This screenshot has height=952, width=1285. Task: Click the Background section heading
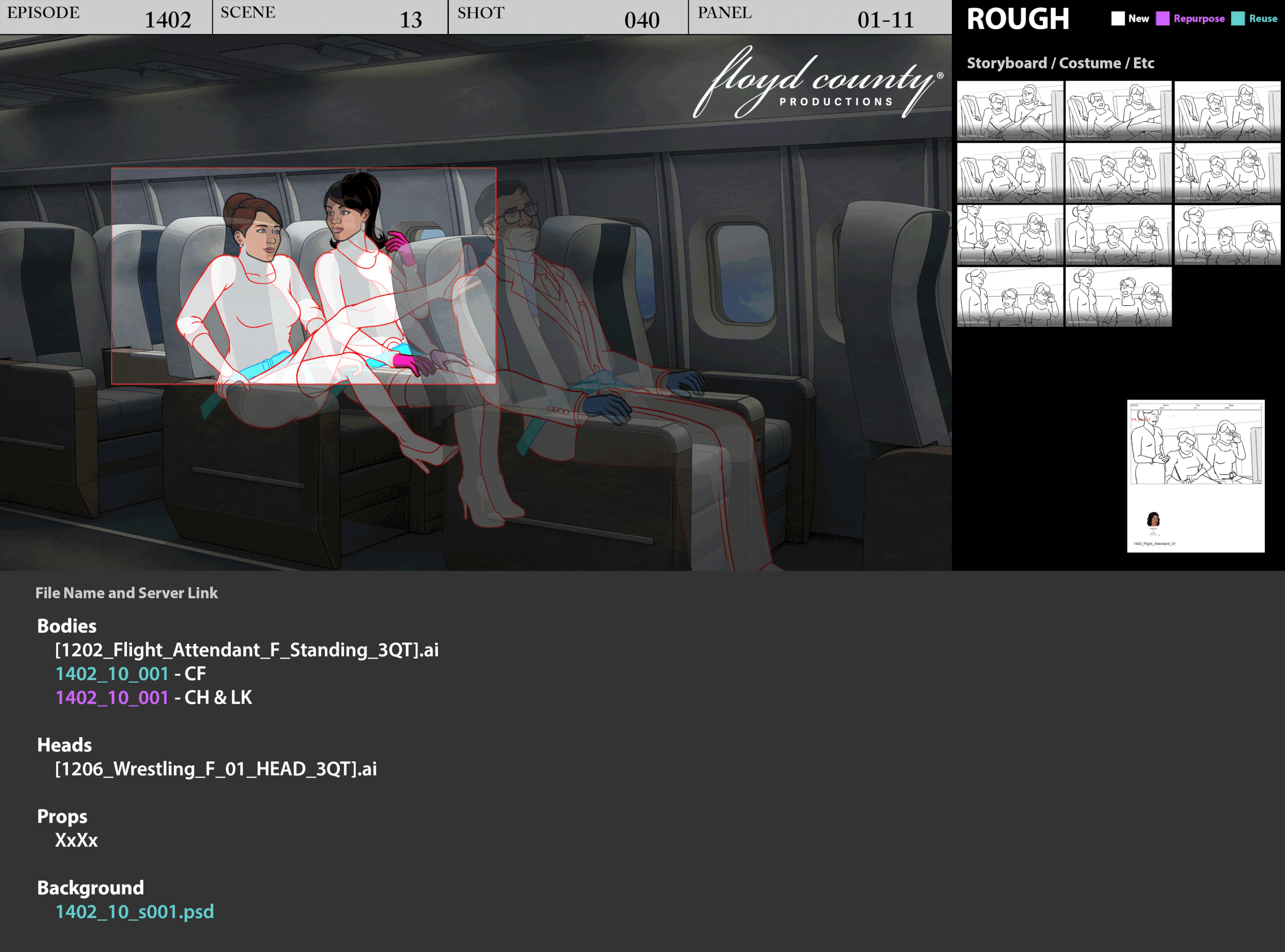(x=90, y=888)
